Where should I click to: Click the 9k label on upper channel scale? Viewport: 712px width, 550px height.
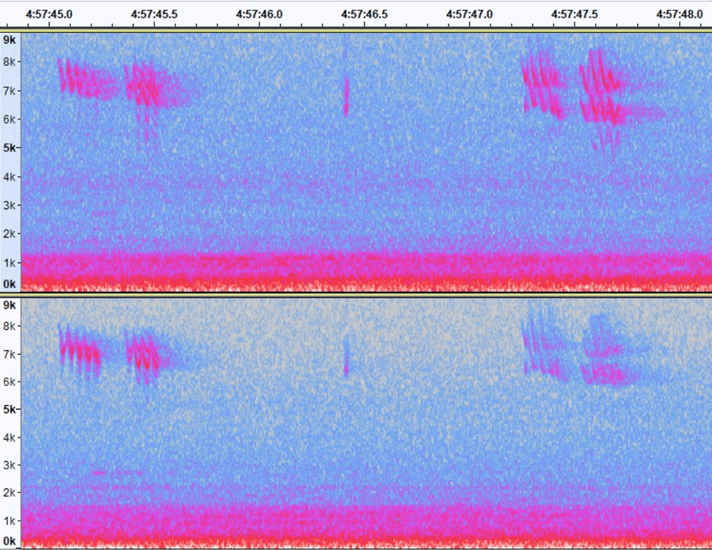pyautogui.click(x=9, y=40)
